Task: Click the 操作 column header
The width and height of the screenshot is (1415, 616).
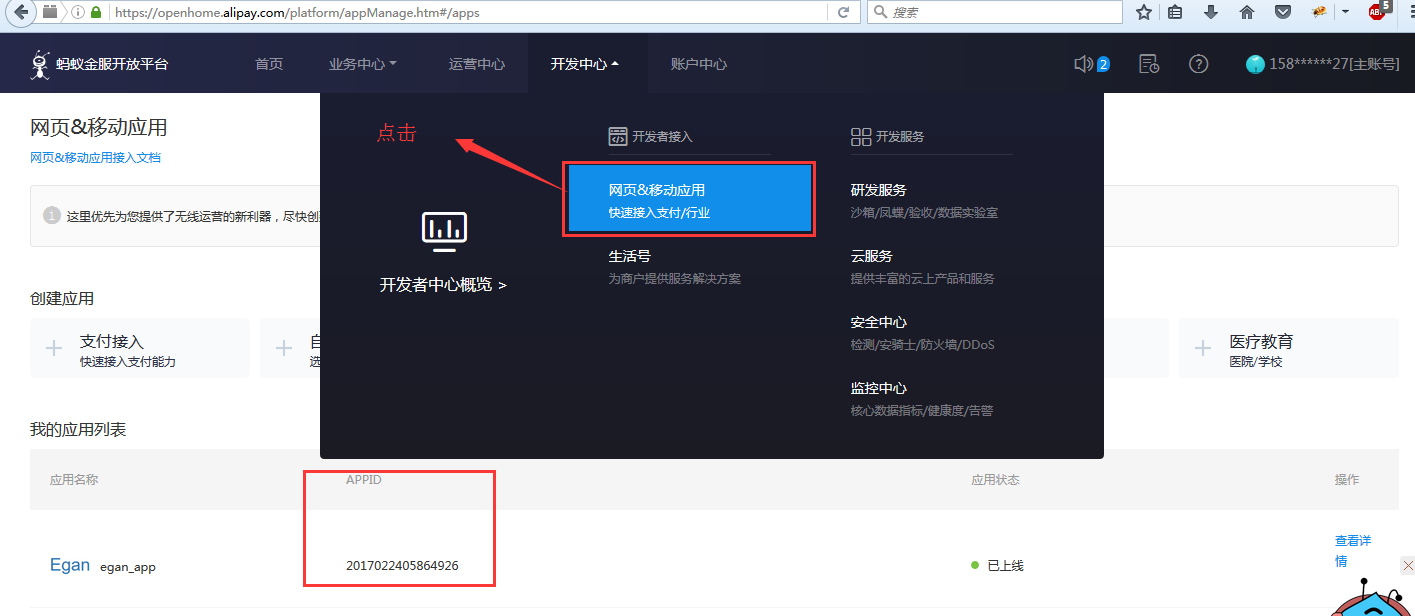Action: click(1347, 480)
